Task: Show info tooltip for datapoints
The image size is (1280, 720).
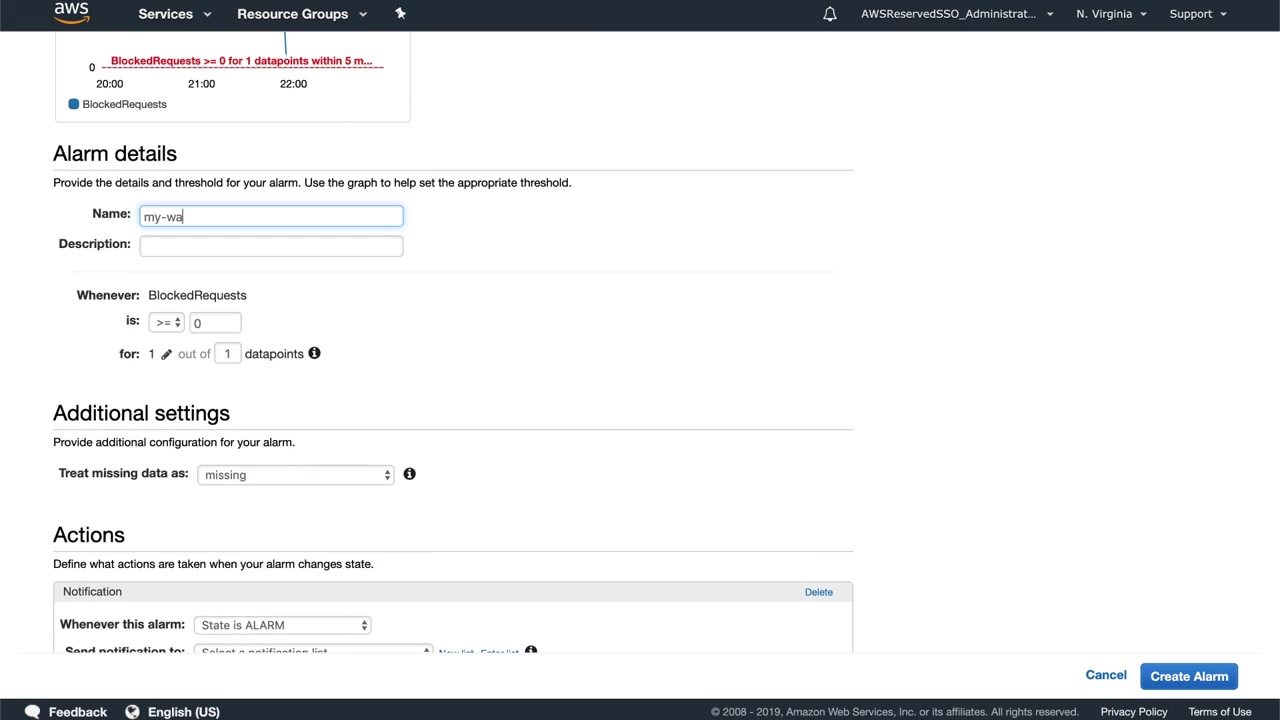Action: (x=314, y=353)
